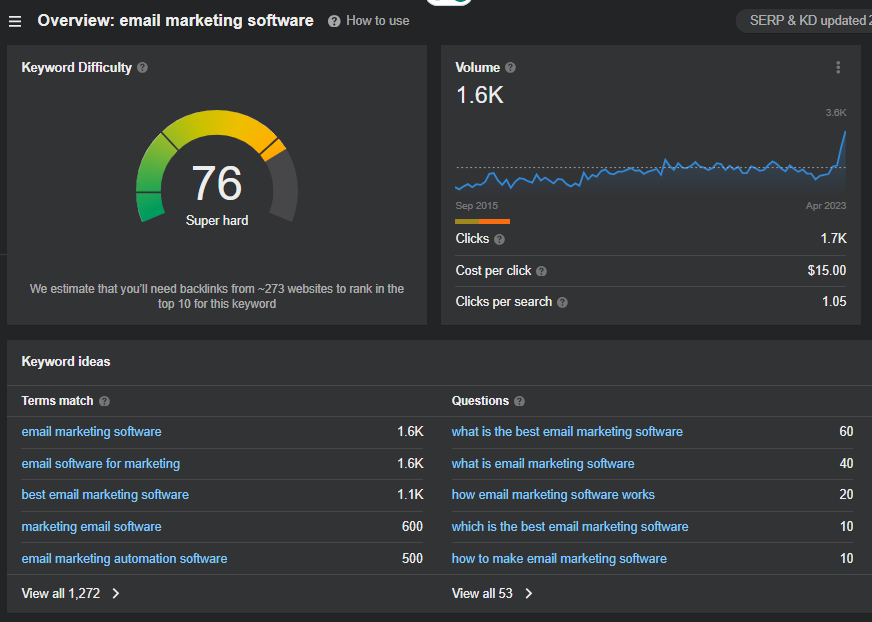
Task: Open the Volume panel three-dot menu
Action: tap(838, 68)
